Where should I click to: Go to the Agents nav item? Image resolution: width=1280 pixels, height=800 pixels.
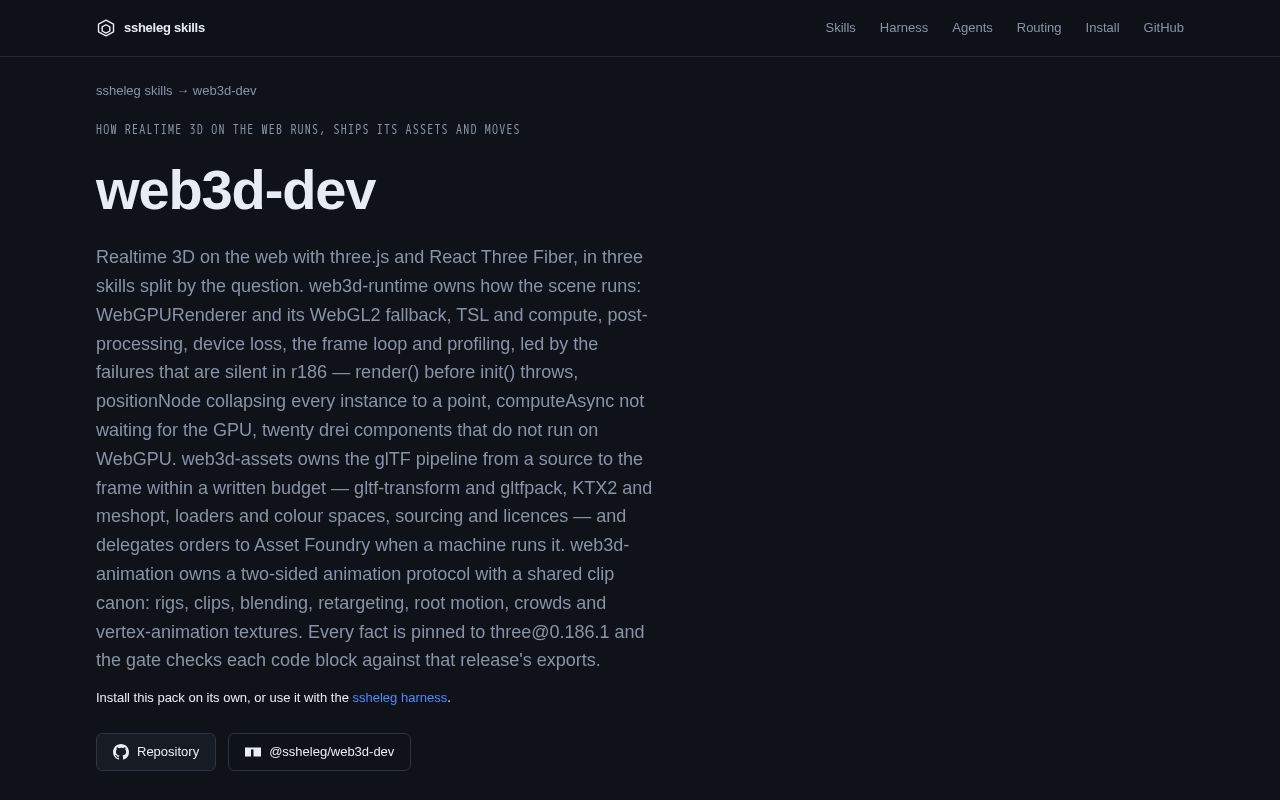(x=972, y=28)
